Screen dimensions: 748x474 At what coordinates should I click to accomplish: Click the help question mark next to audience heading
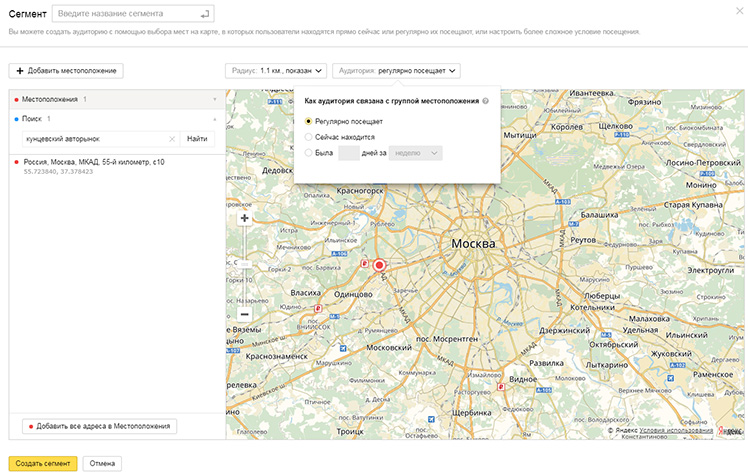point(486,101)
